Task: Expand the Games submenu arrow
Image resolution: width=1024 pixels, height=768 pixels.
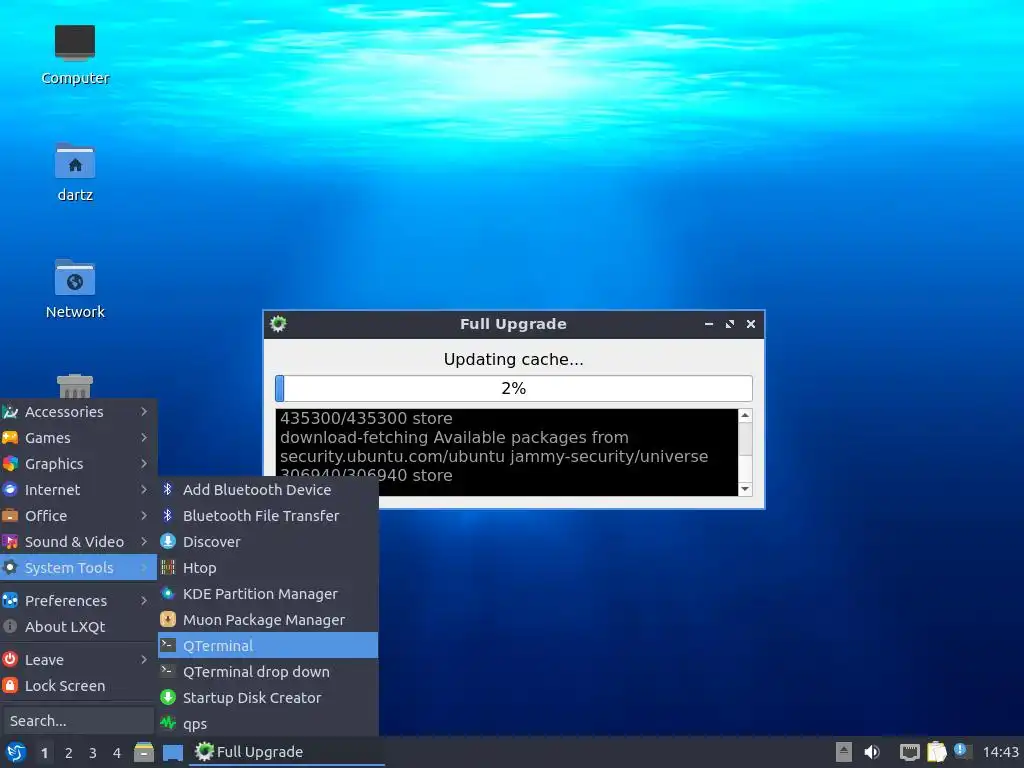Action: pos(144,438)
